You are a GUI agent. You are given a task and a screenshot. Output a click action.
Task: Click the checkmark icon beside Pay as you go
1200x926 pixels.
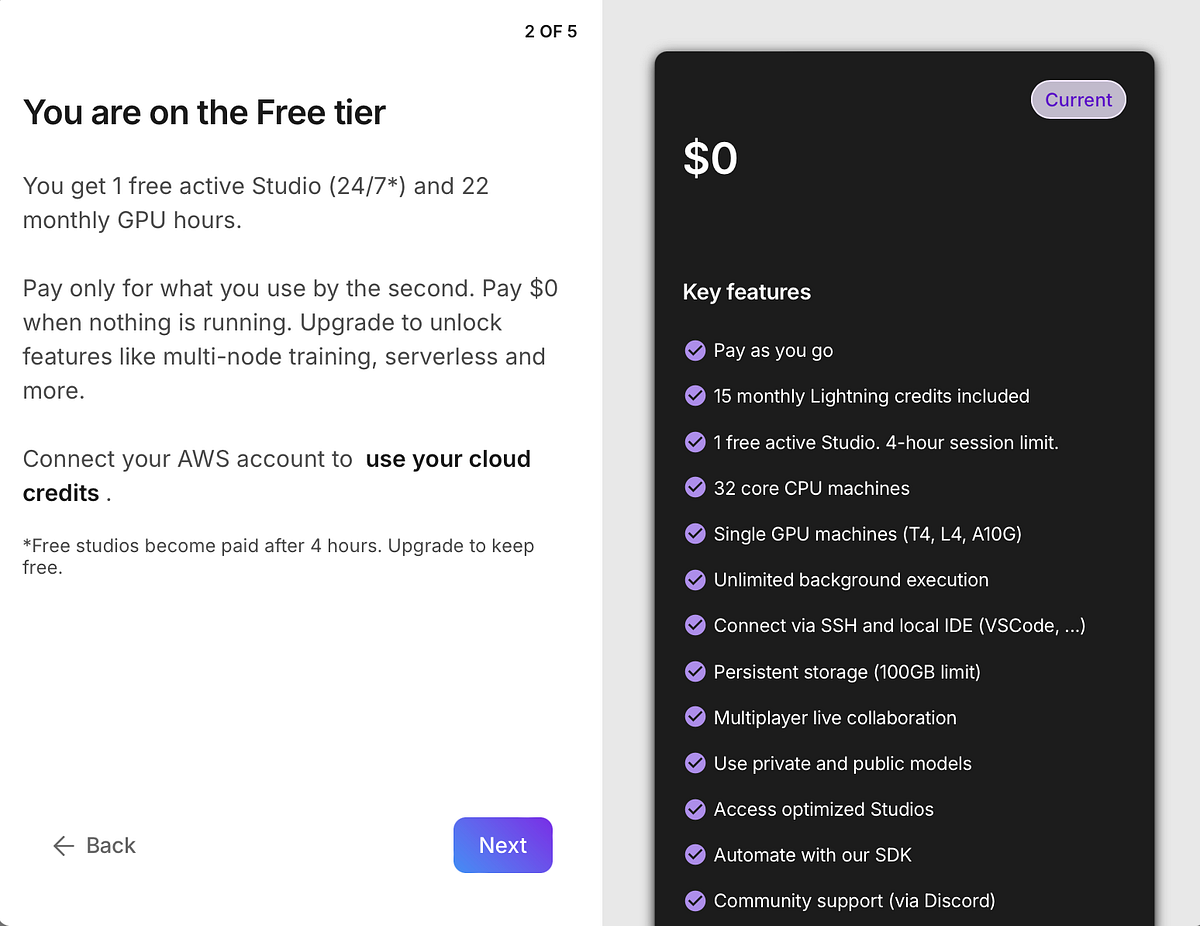[x=695, y=350]
